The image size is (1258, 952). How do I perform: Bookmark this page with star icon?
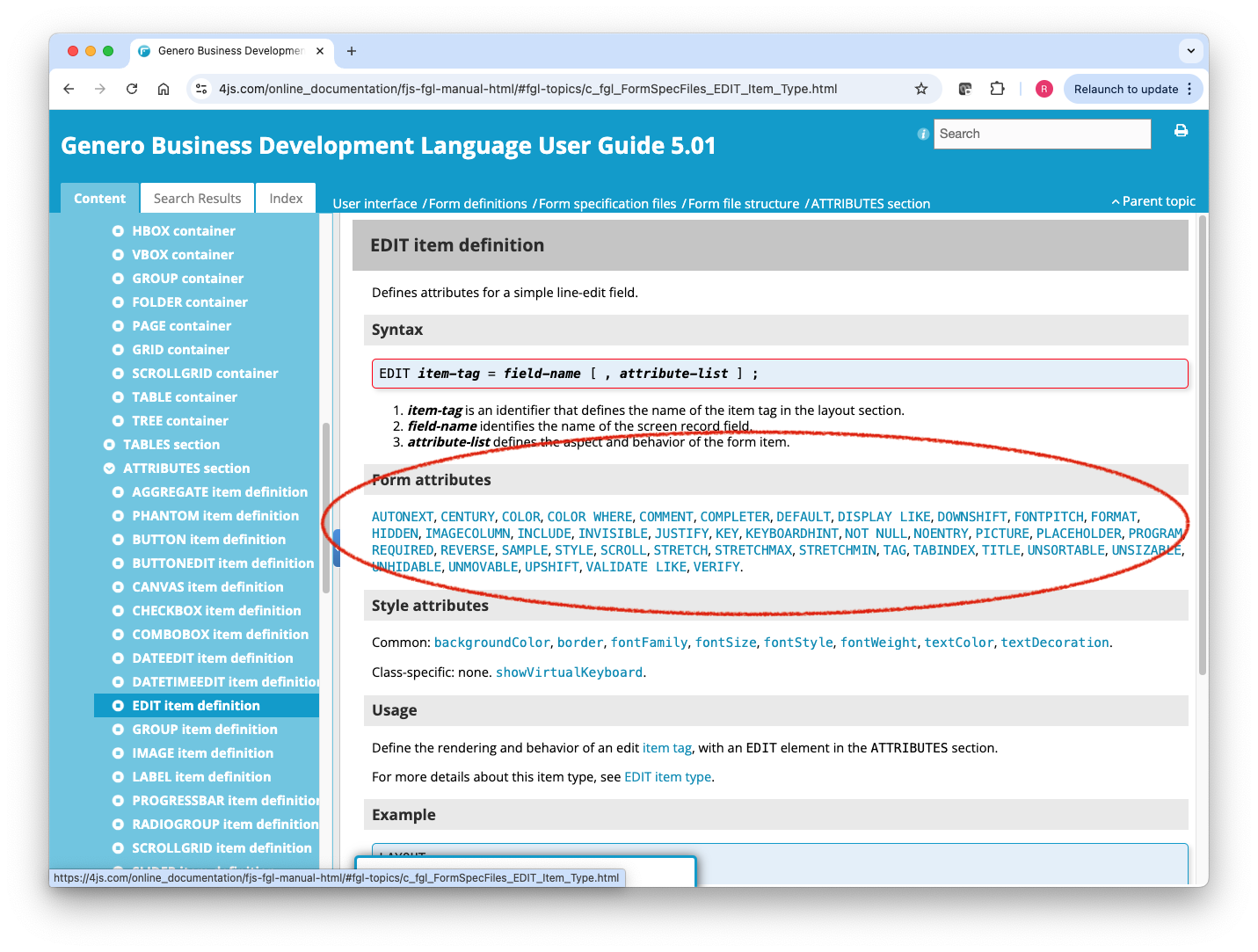(x=921, y=89)
